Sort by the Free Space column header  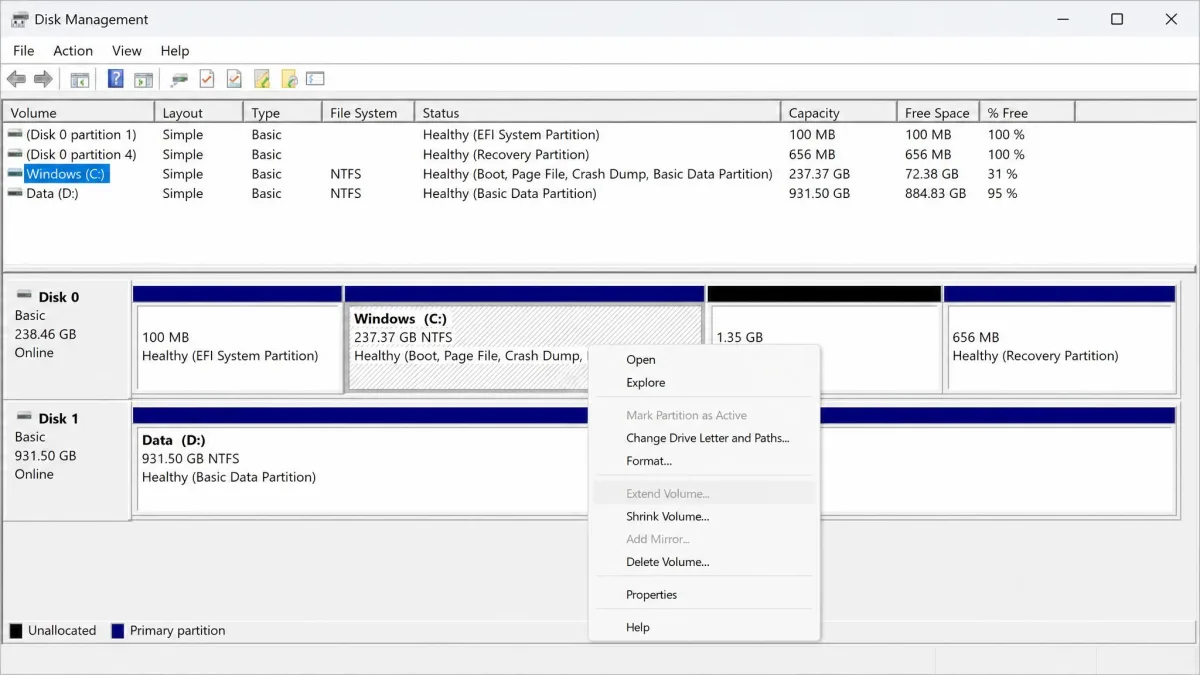click(939, 113)
